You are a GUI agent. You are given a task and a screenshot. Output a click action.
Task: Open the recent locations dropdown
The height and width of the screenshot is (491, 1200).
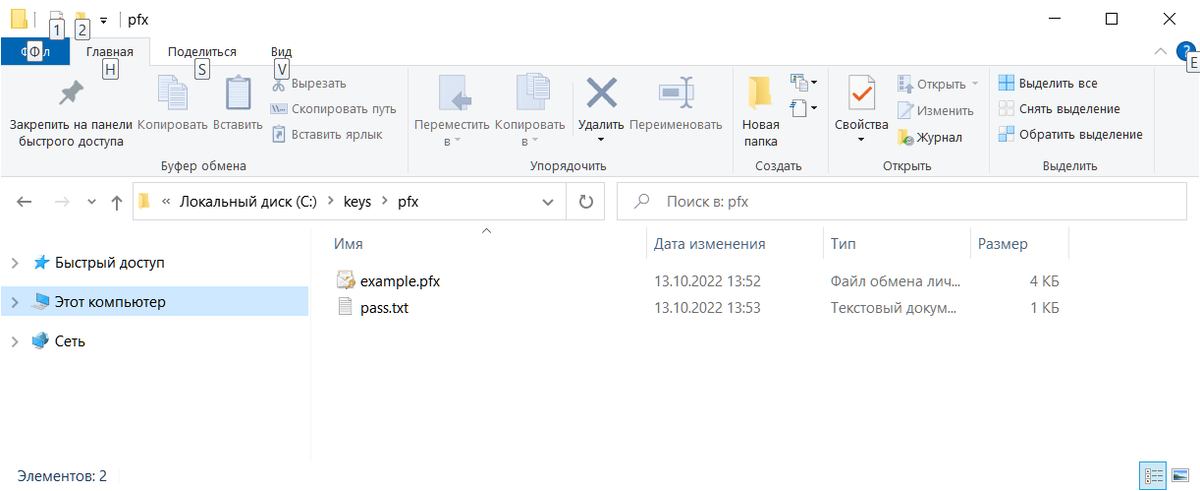click(x=91, y=202)
